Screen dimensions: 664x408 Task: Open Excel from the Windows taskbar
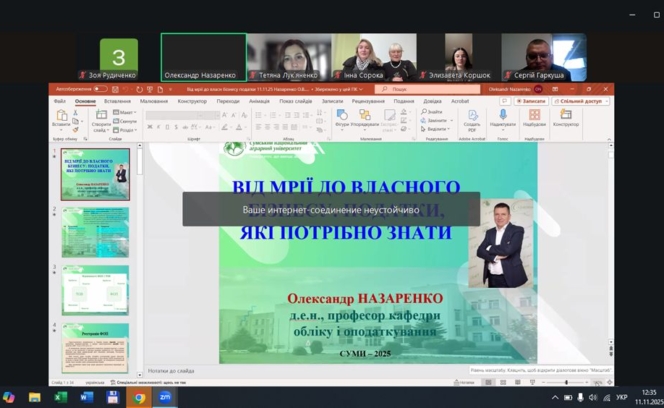[61, 397]
